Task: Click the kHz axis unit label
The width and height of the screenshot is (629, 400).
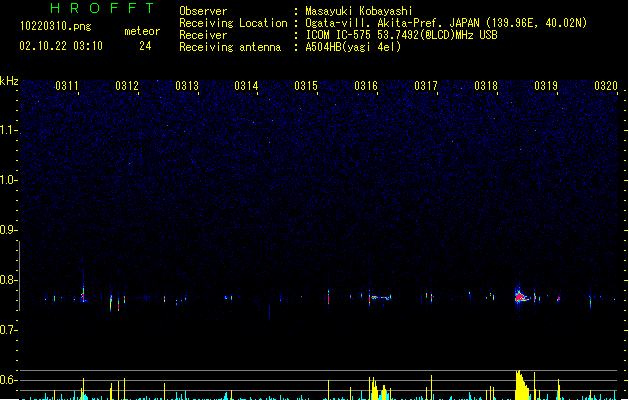Action: click(9, 81)
